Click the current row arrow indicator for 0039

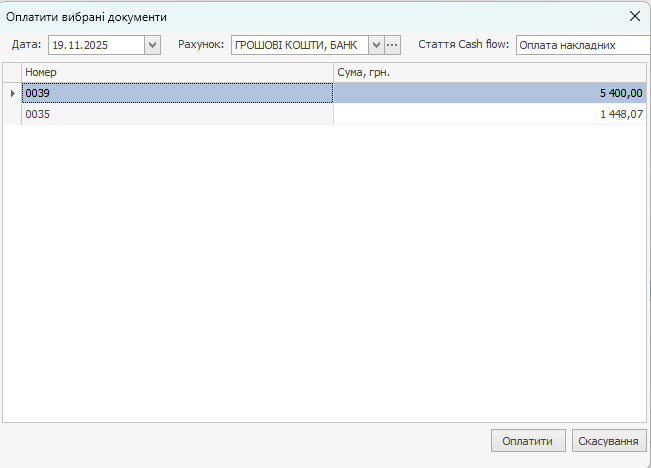(12, 93)
